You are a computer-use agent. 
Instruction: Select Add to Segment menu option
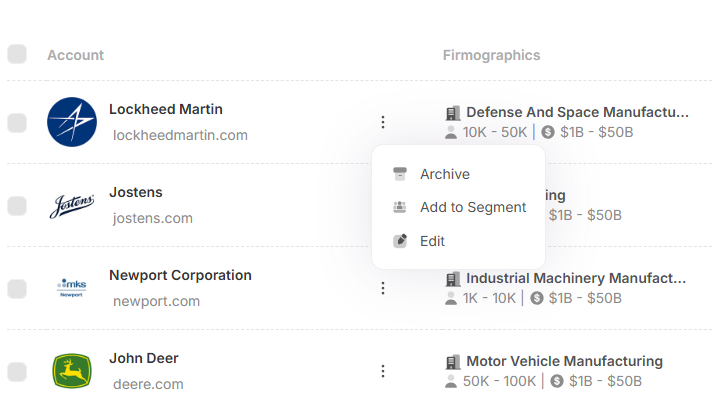coord(472,207)
